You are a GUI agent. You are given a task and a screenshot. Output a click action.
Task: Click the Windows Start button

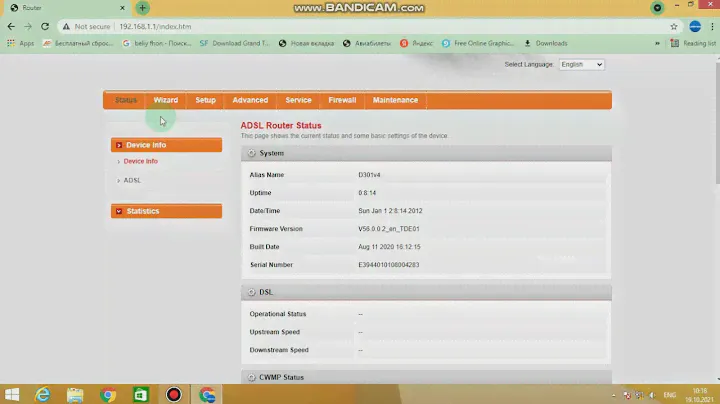click(12, 394)
